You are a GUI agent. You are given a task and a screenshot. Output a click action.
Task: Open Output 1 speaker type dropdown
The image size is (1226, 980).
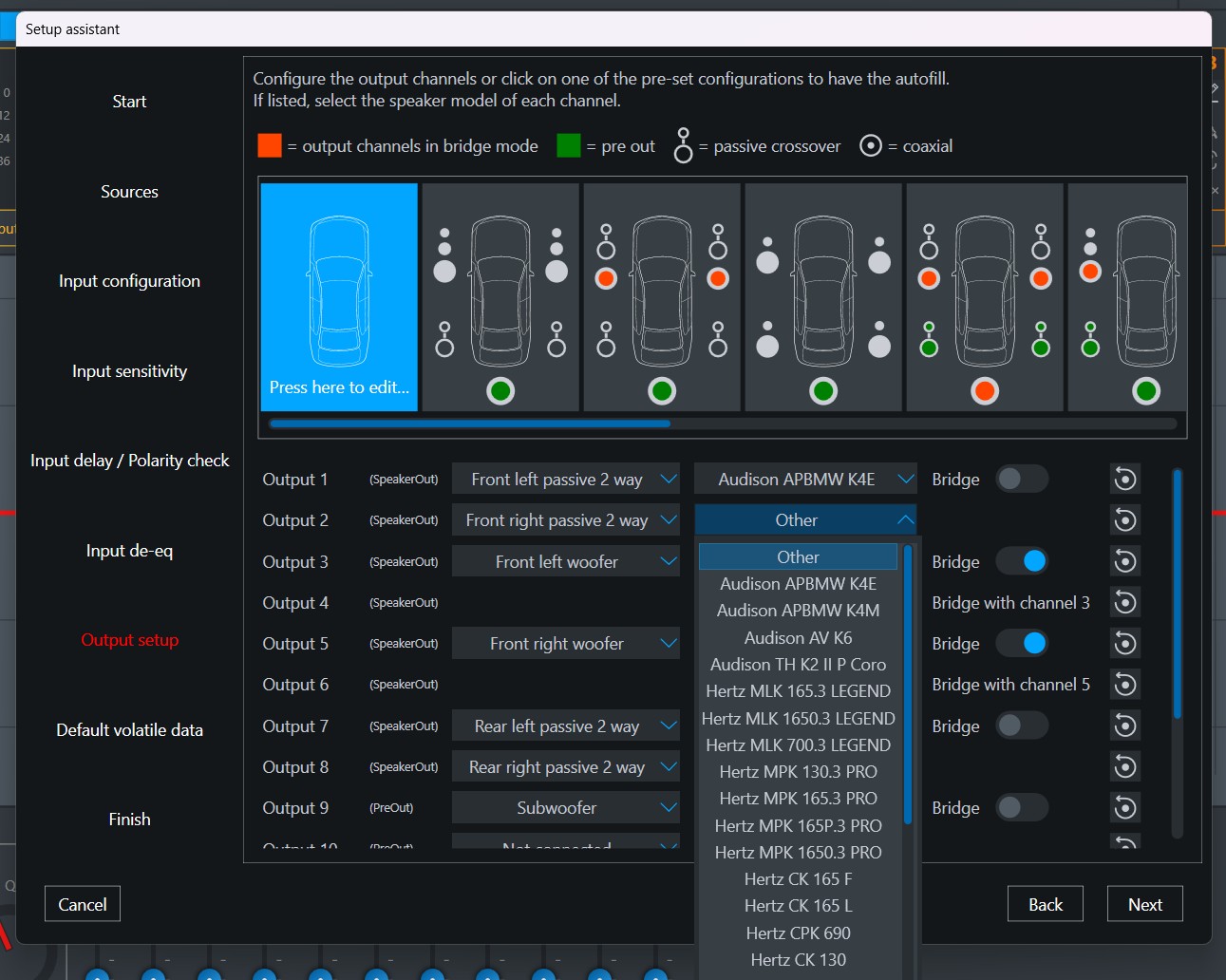pos(566,479)
